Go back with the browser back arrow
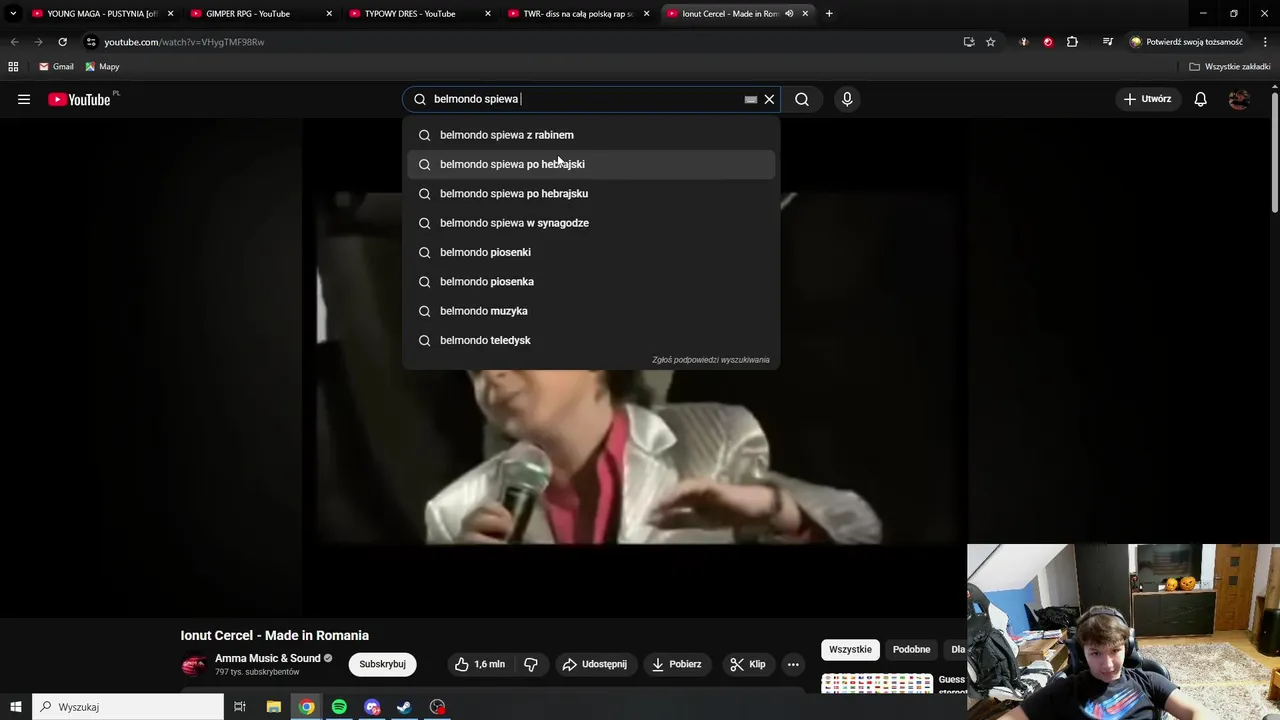The height and width of the screenshot is (720, 1280). [14, 42]
